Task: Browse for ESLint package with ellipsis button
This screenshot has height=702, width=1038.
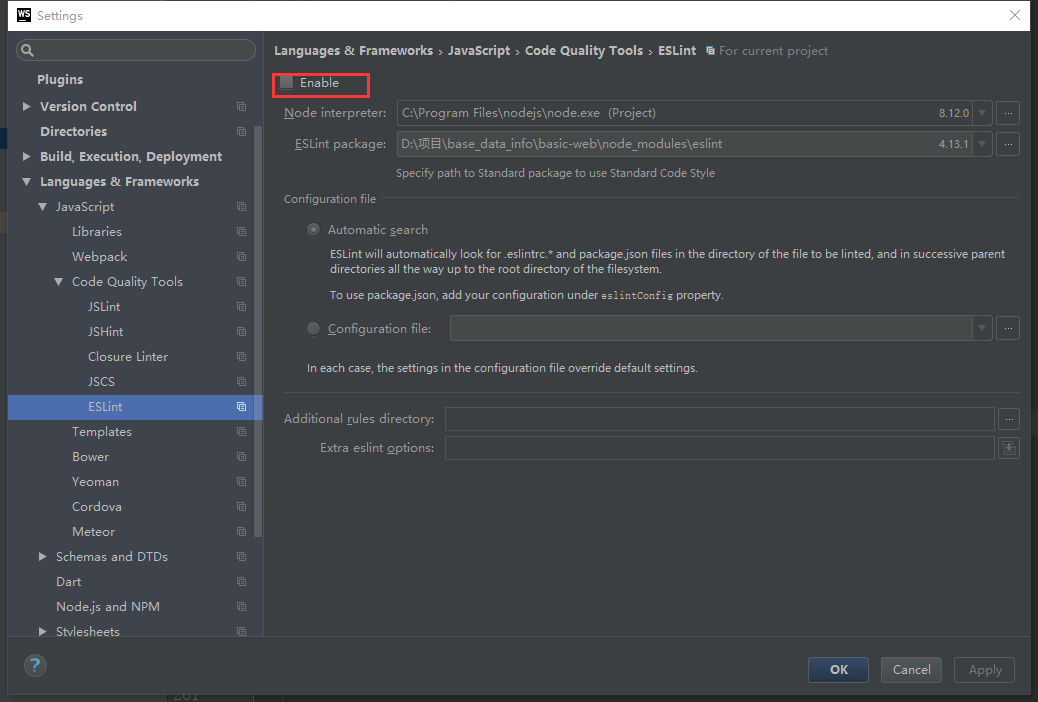Action: [x=1008, y=144]
